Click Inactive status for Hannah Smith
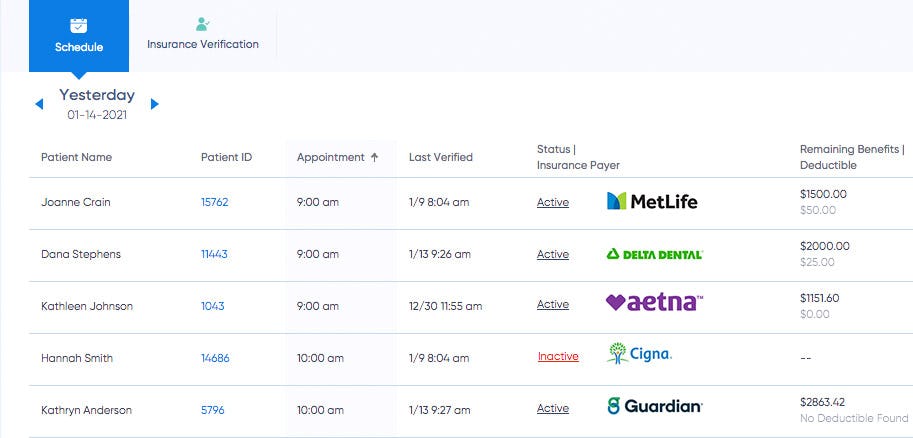The height and width of the screenshot is (438, 913). 558,357
